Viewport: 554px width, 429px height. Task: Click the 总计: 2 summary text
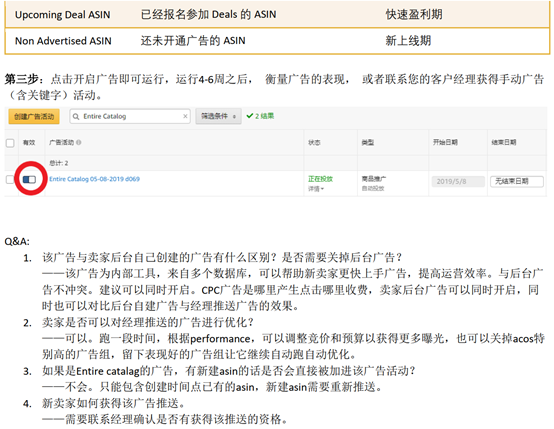pos(59,163)
